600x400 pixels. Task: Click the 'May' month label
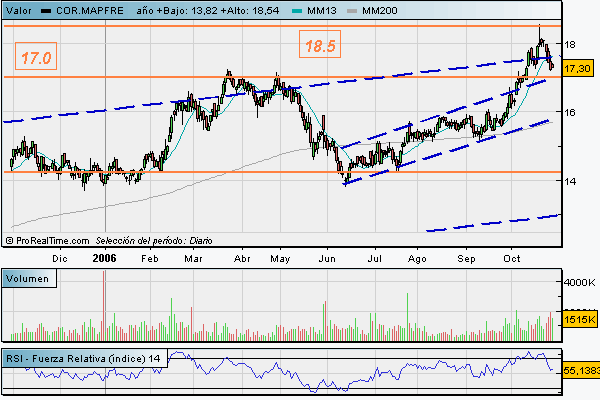280,259
